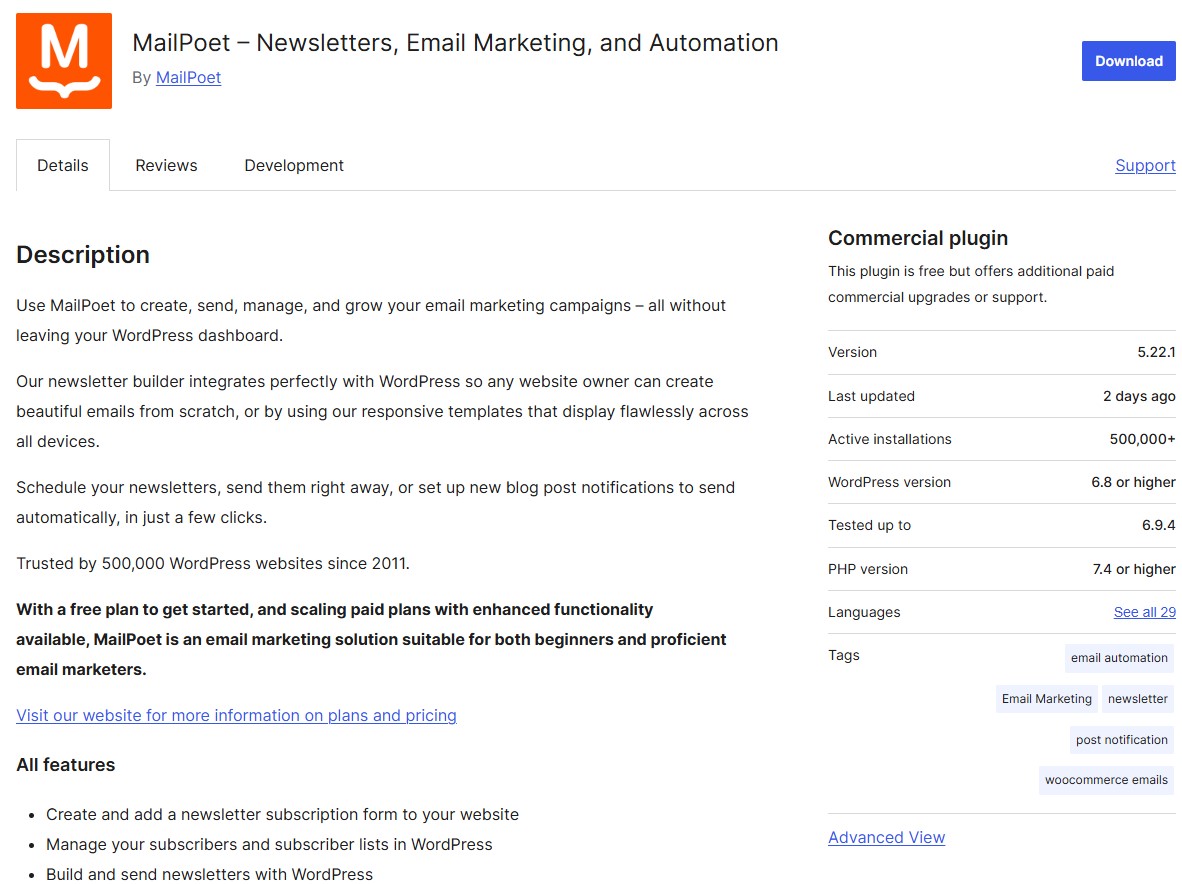Click the Last updated value

click(x=1139, y=396)
